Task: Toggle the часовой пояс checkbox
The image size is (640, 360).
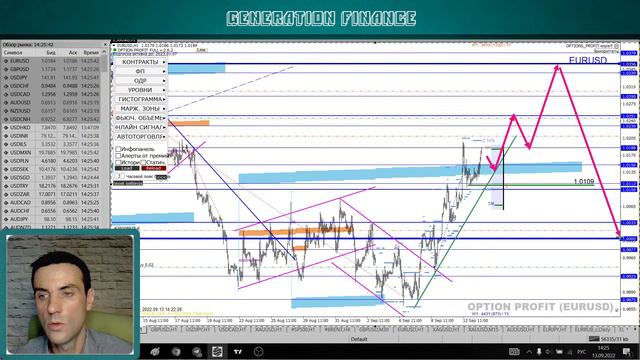Action: (x=121, y=176)
